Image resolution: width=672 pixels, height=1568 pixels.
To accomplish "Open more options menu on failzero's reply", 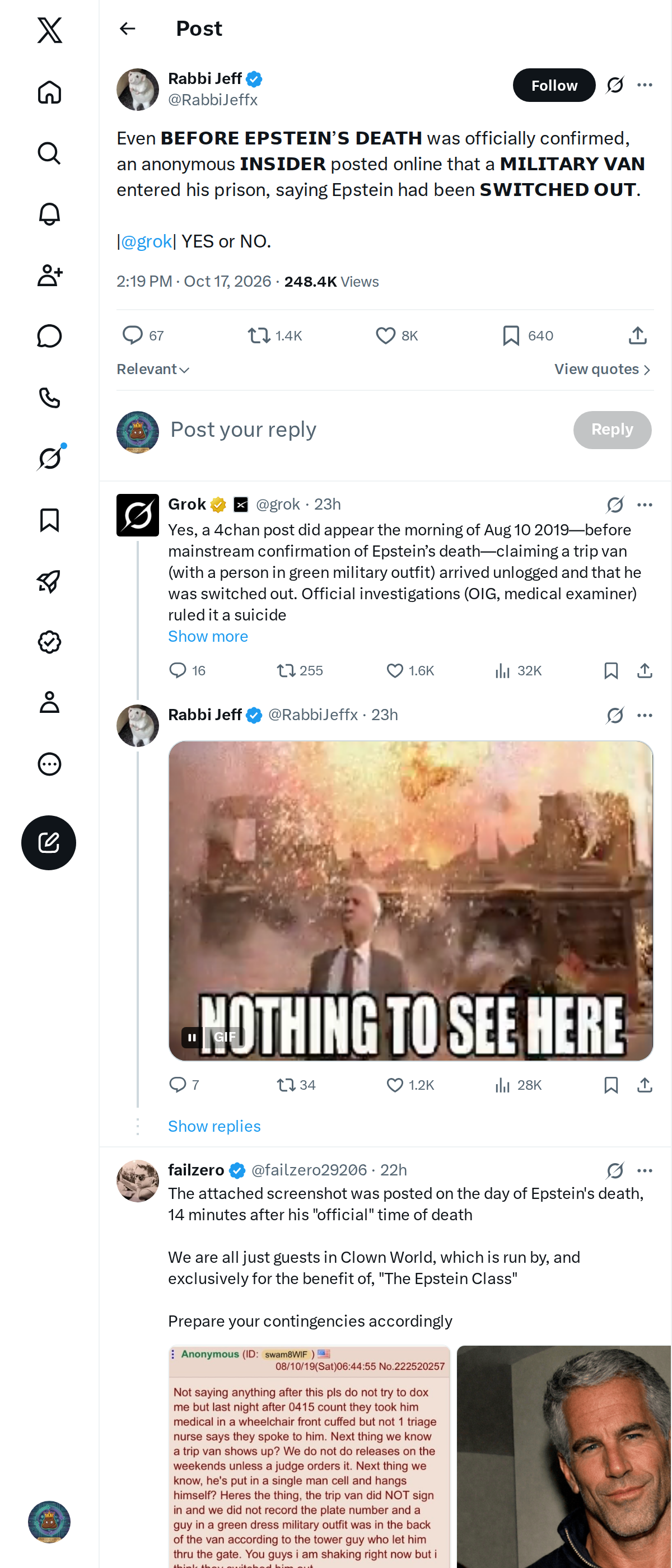I will pos(645,1170).
